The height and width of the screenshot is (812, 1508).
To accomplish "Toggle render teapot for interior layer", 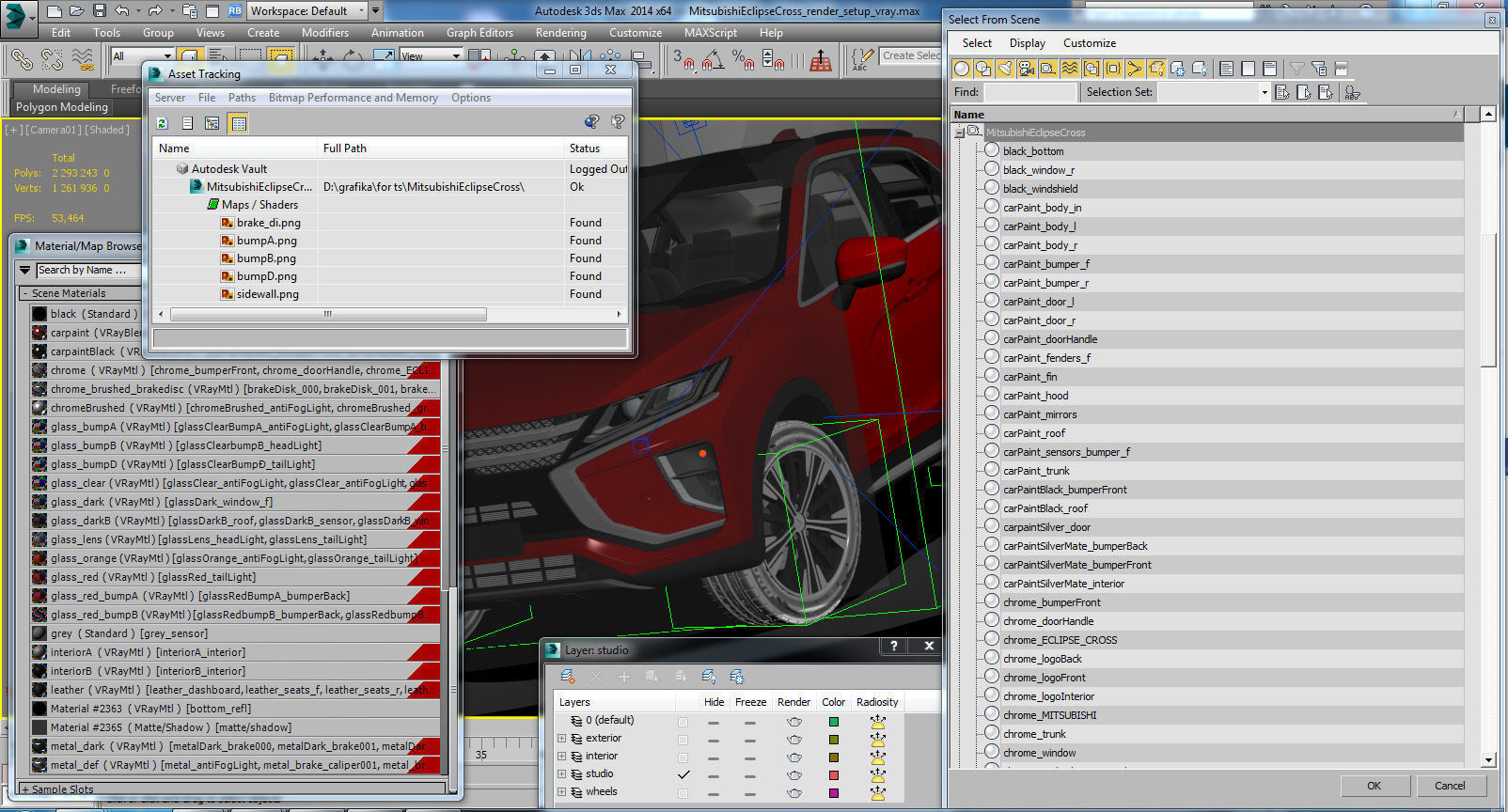I will pyautogui.click(x=793, y=757).
